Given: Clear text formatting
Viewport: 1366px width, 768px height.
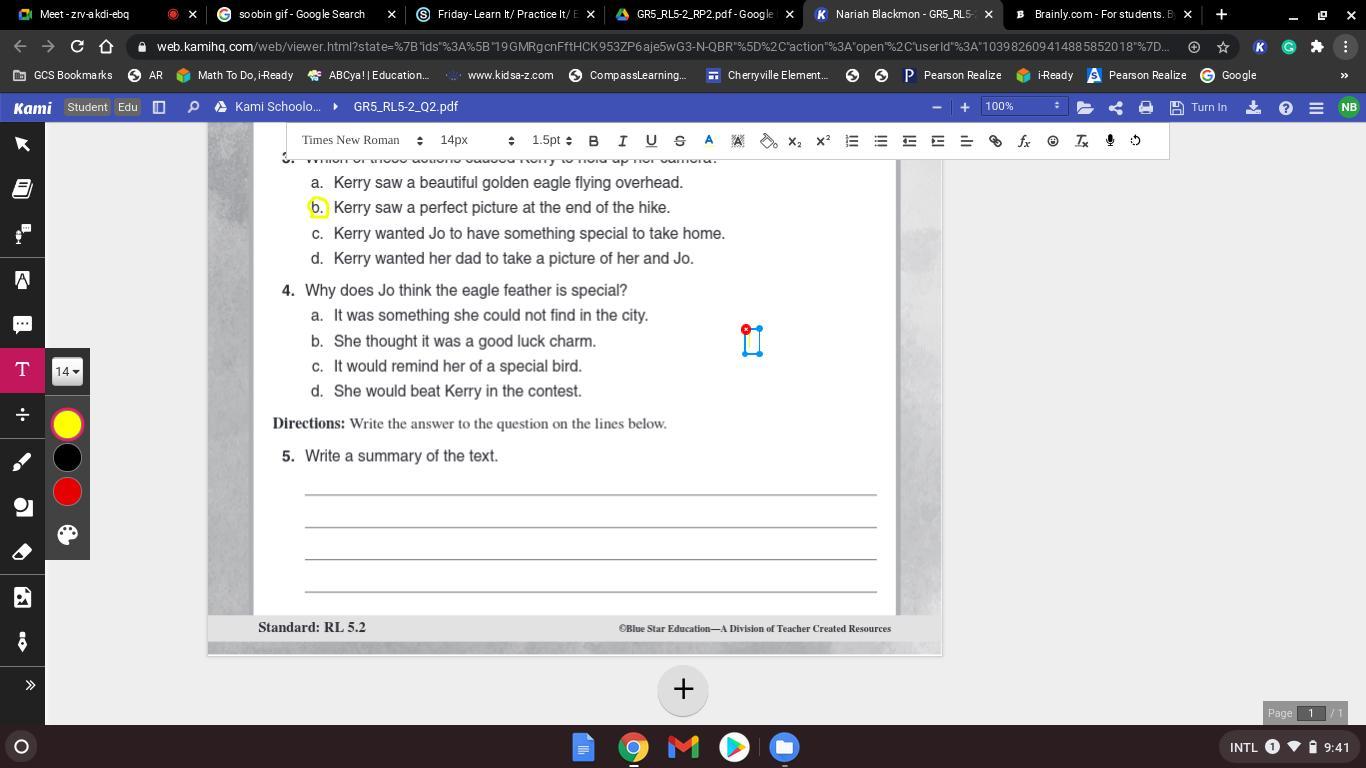Looking at the screenshot, I should point(1081,141).
